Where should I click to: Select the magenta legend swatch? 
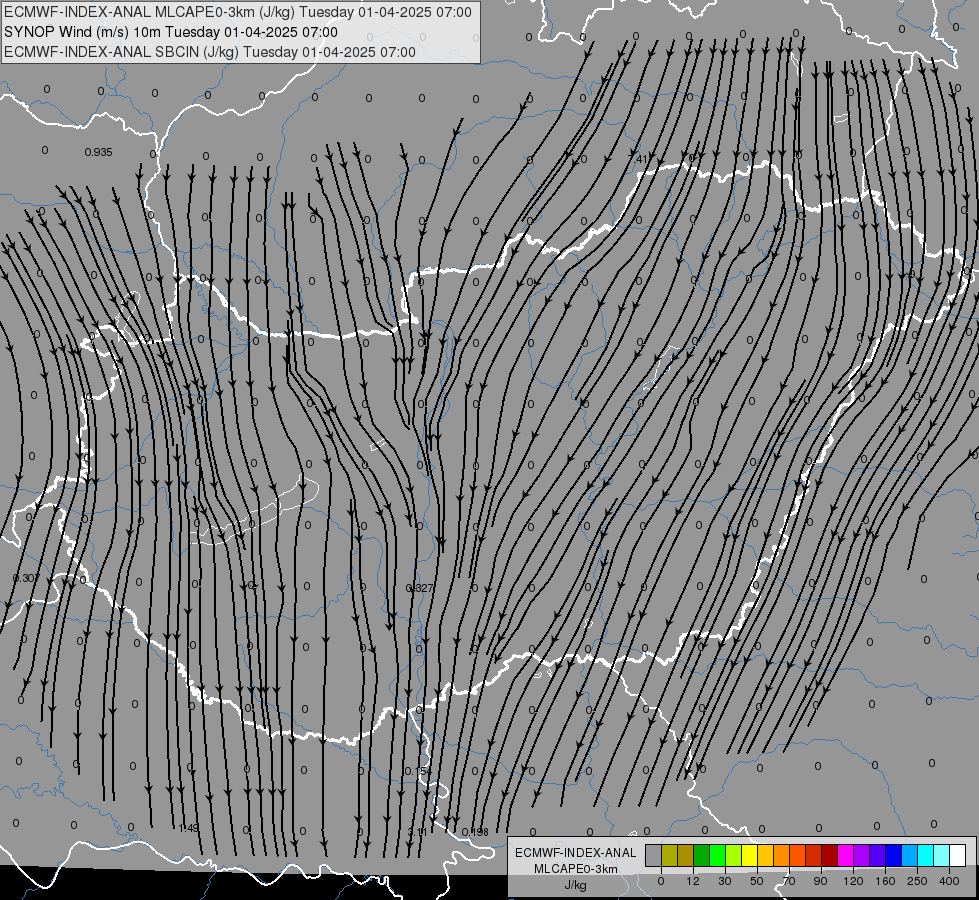pos(845,855)
